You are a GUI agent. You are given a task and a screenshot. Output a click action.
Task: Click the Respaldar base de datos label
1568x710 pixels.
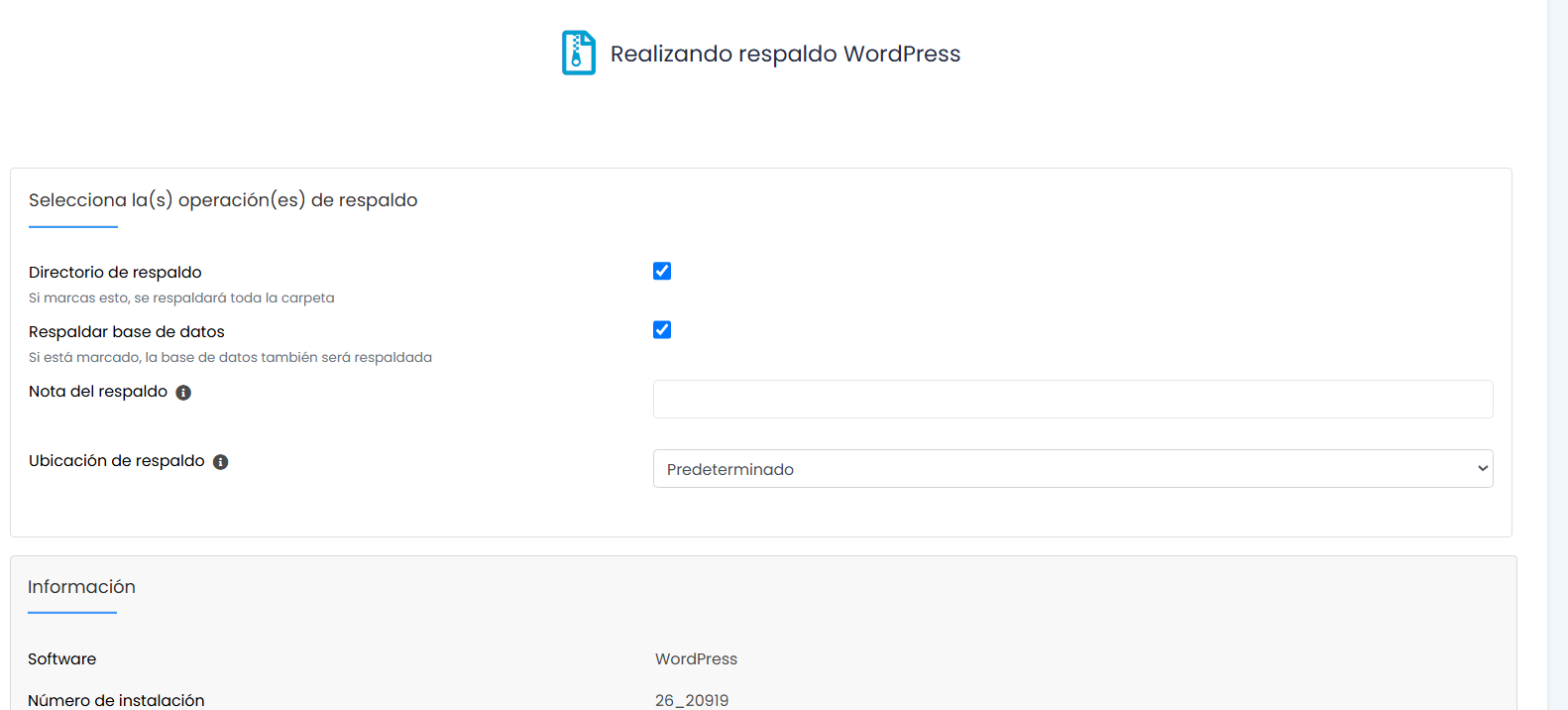[x=127, y=332]
